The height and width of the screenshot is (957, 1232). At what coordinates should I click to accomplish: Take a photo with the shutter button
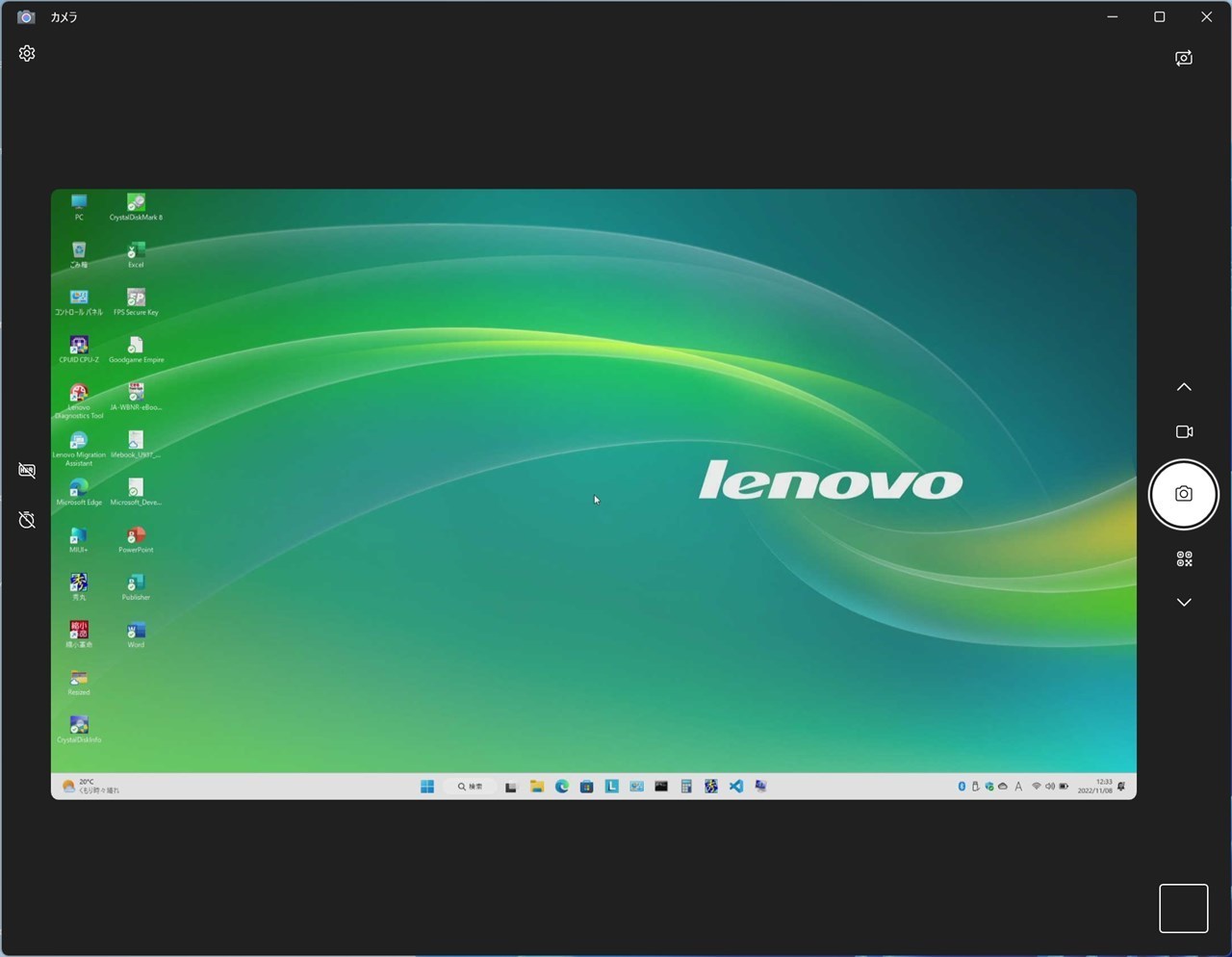(x=1184, y=494)
